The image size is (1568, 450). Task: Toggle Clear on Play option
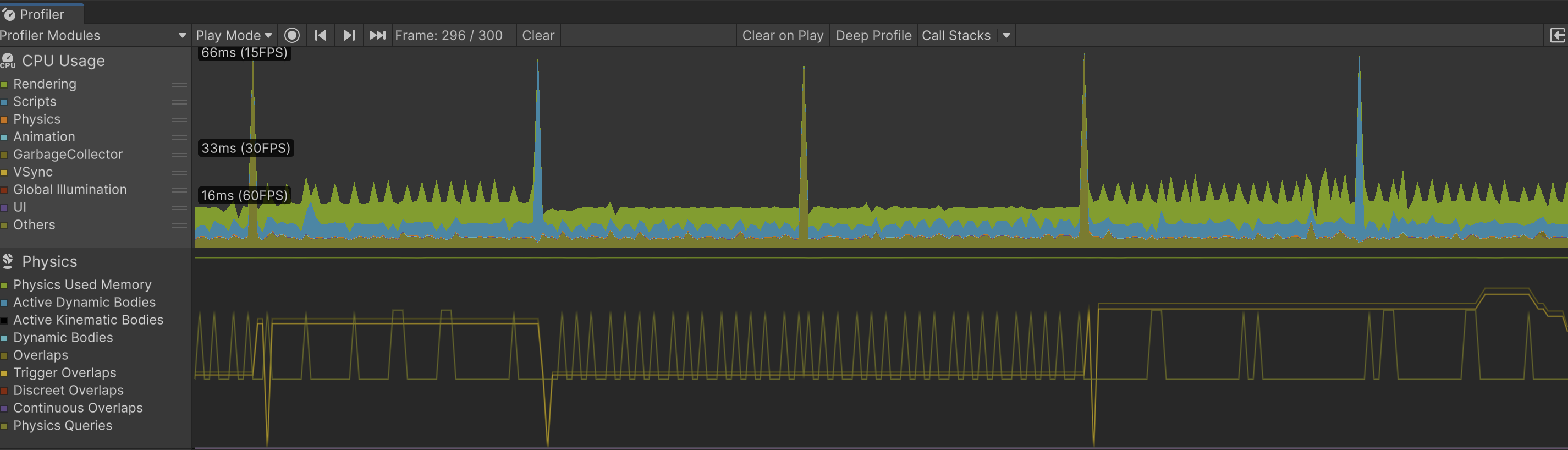[x=783, y=35]
